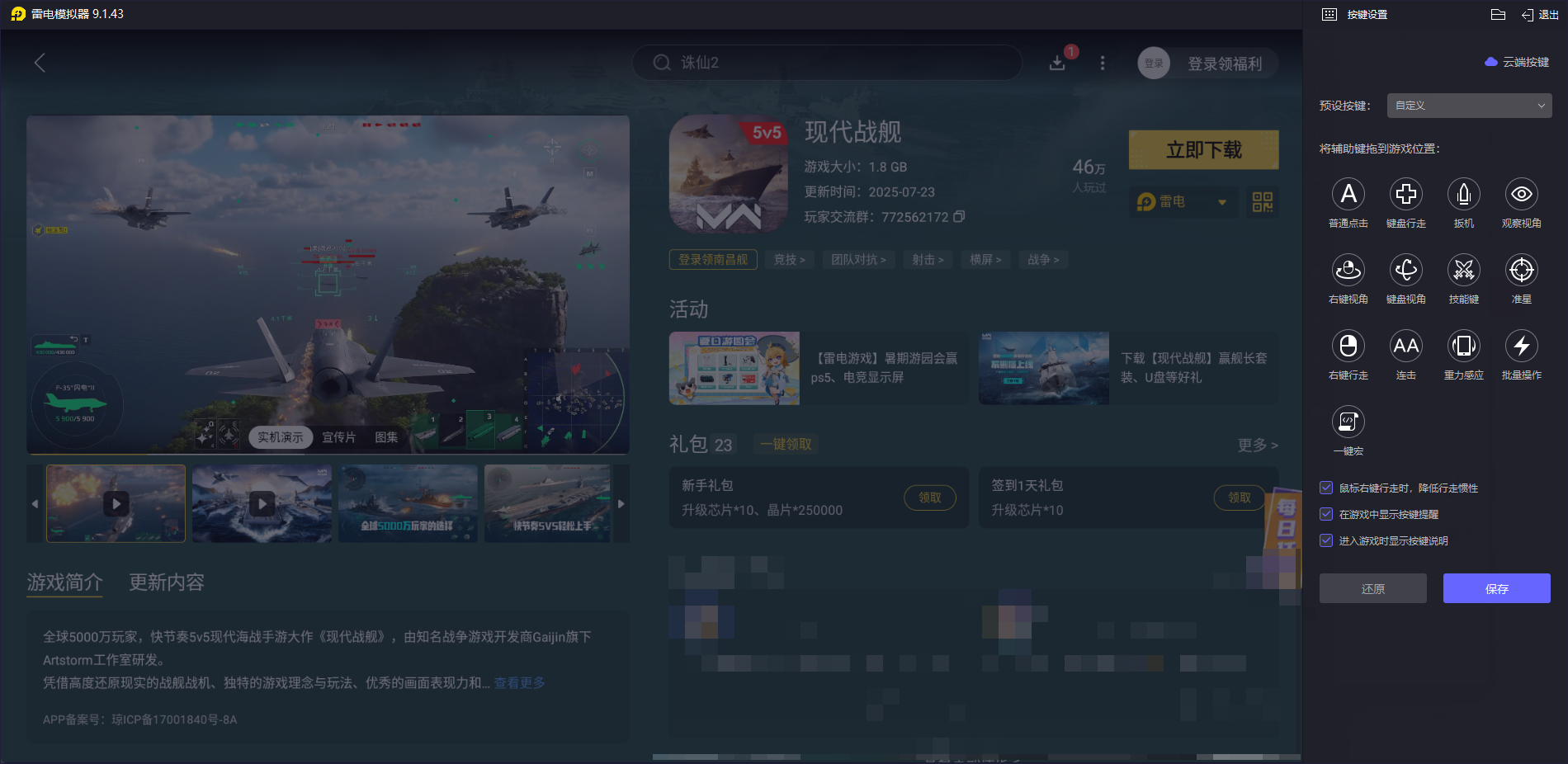Select the 技能键 skill key icon
Image resolution: width=1568 pixels, height=764 pixels.
tap(1464, 270)
